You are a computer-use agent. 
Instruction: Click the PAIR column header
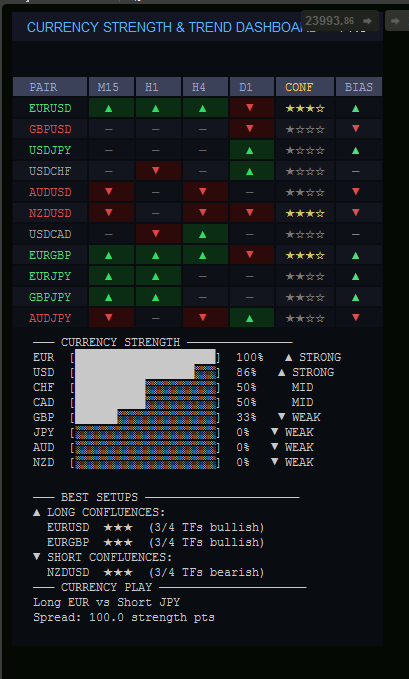coord(50,87)
